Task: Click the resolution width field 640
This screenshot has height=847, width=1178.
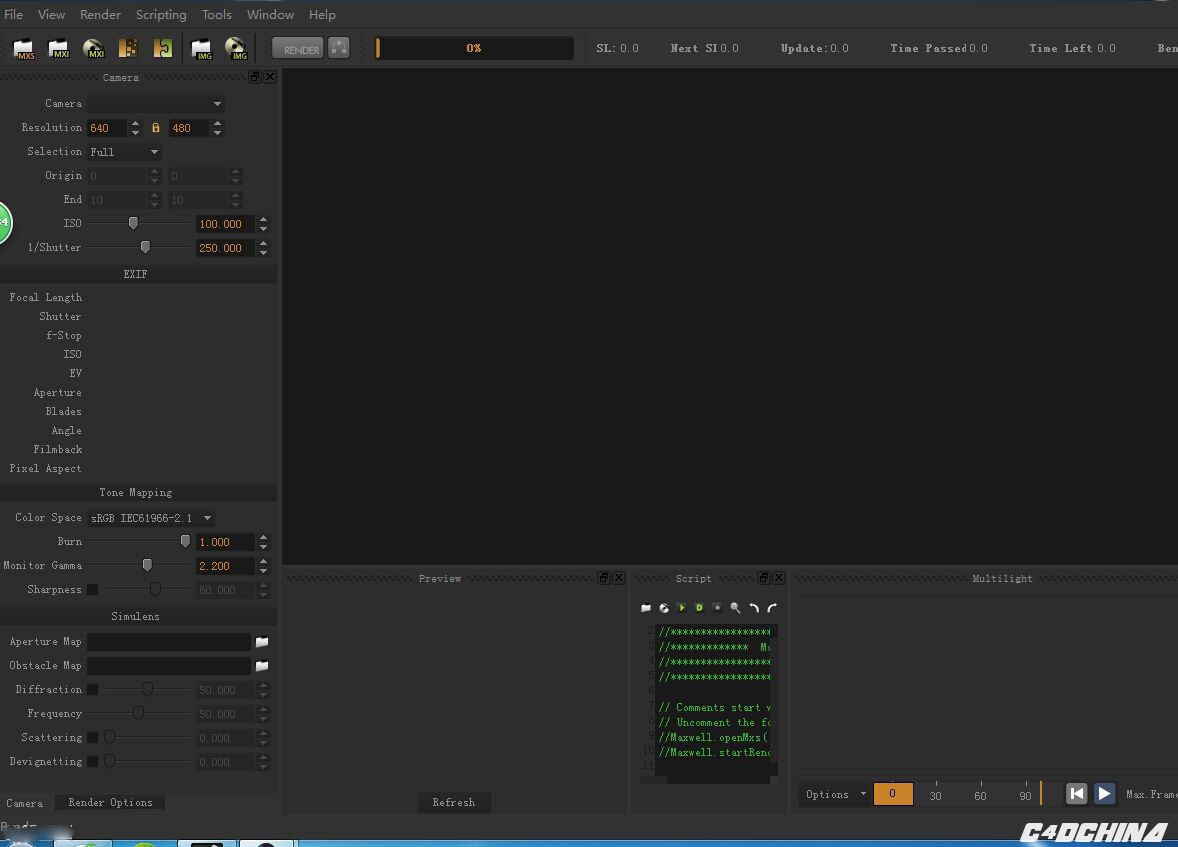Action: (x=107, y=128)
